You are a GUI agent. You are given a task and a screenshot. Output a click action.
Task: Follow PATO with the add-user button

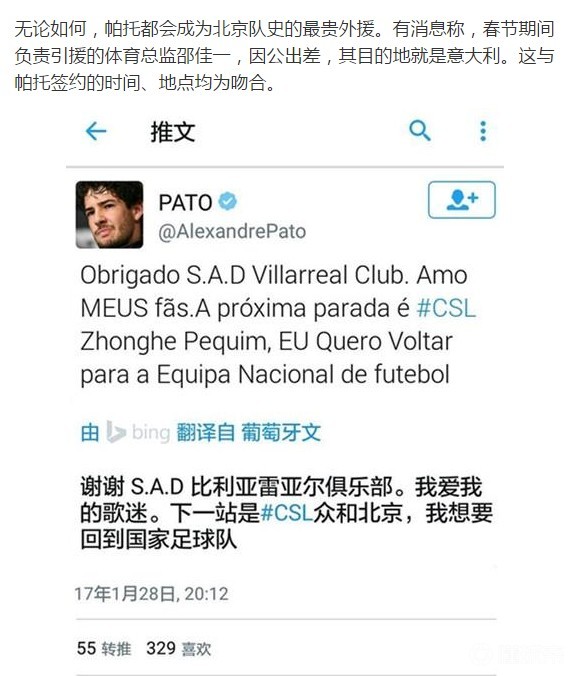tap(462, 200)
